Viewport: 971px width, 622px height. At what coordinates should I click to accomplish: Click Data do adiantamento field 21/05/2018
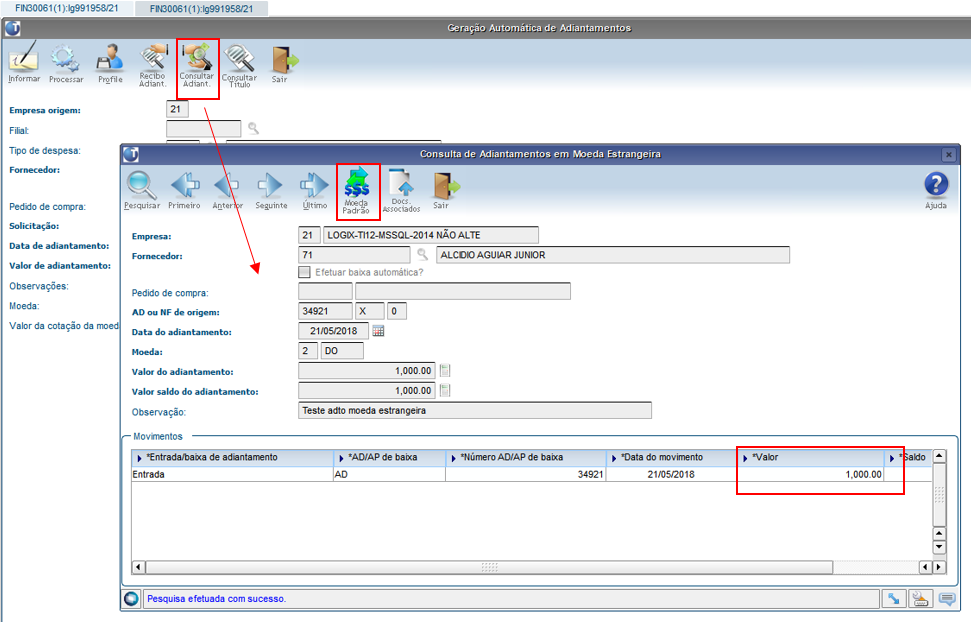click(x=333, y=331)
